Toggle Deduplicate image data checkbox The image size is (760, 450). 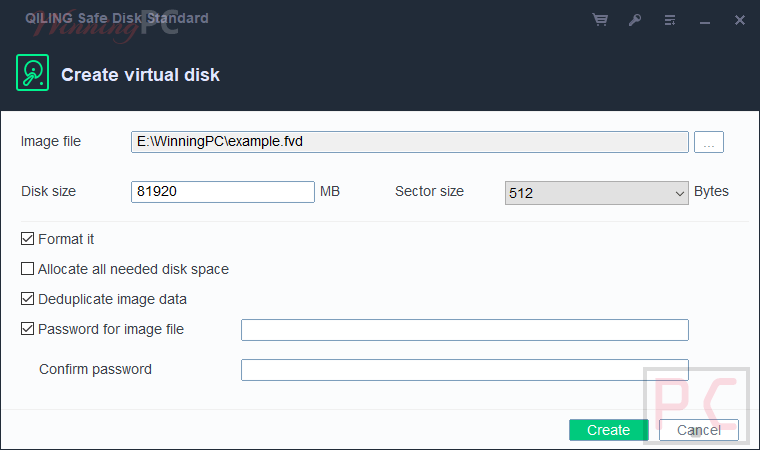tap(28, 299)
